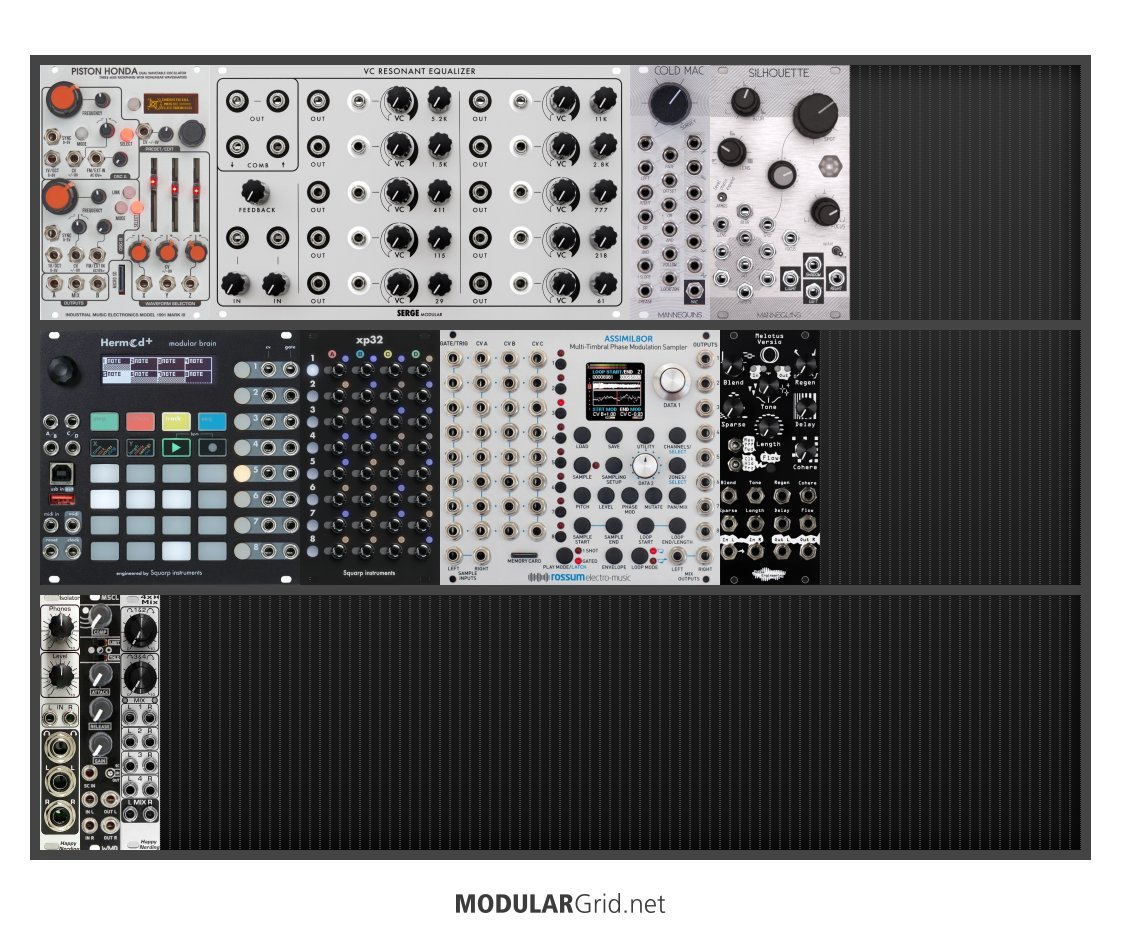
Task: Click the Assimil8or UTILITY button
Action: [x=645, y=435]
